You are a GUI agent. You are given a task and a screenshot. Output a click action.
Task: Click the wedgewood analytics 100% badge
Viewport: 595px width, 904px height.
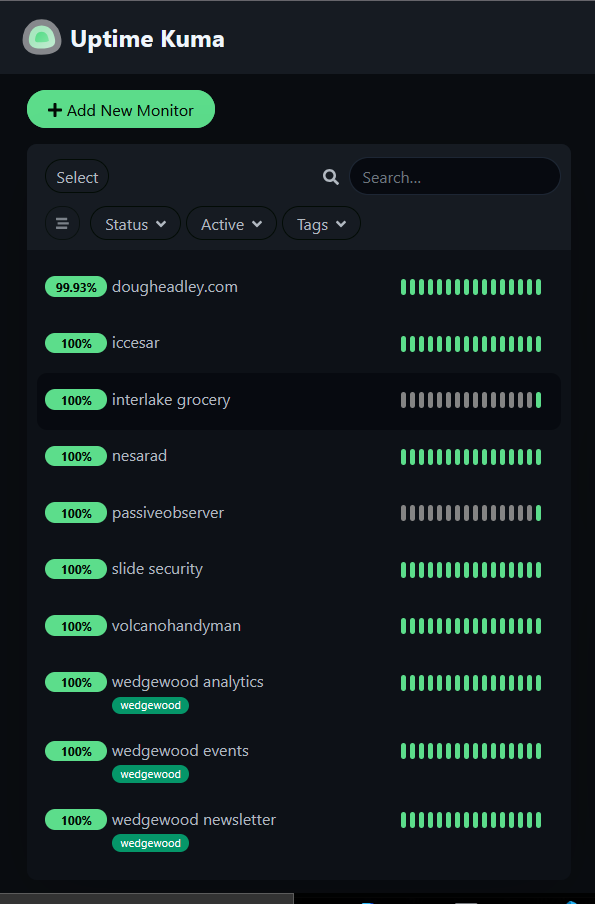pos(76,683)
